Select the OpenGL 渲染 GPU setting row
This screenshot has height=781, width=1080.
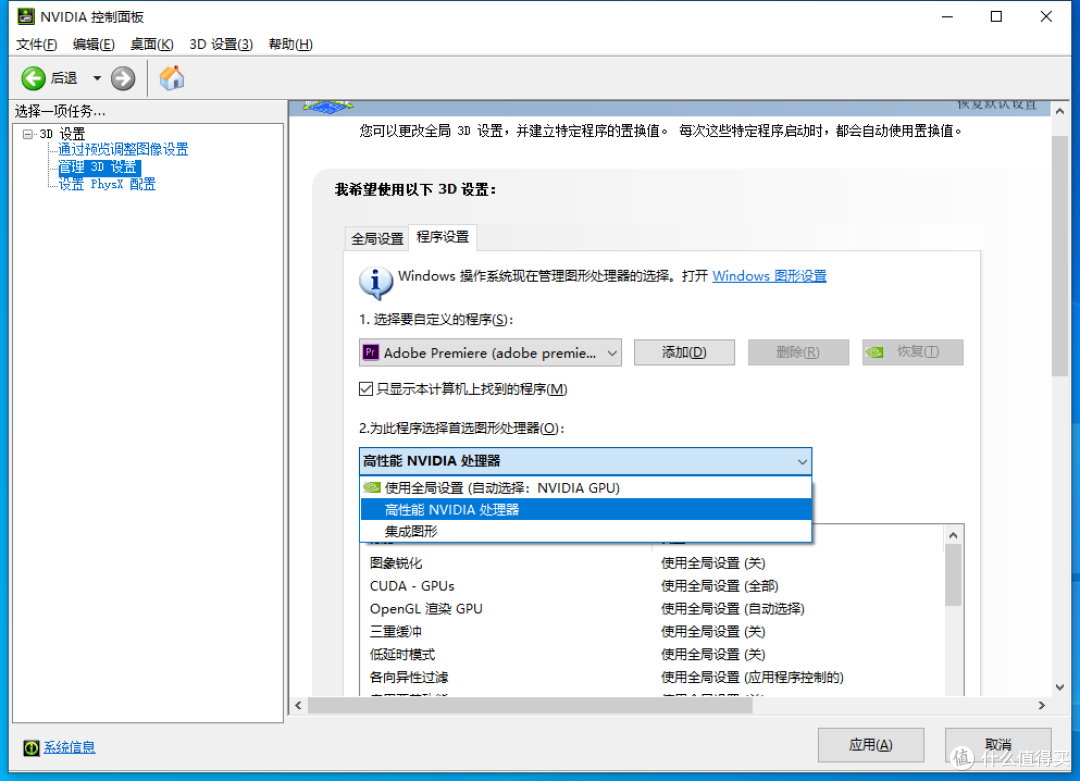coord(651,609)
